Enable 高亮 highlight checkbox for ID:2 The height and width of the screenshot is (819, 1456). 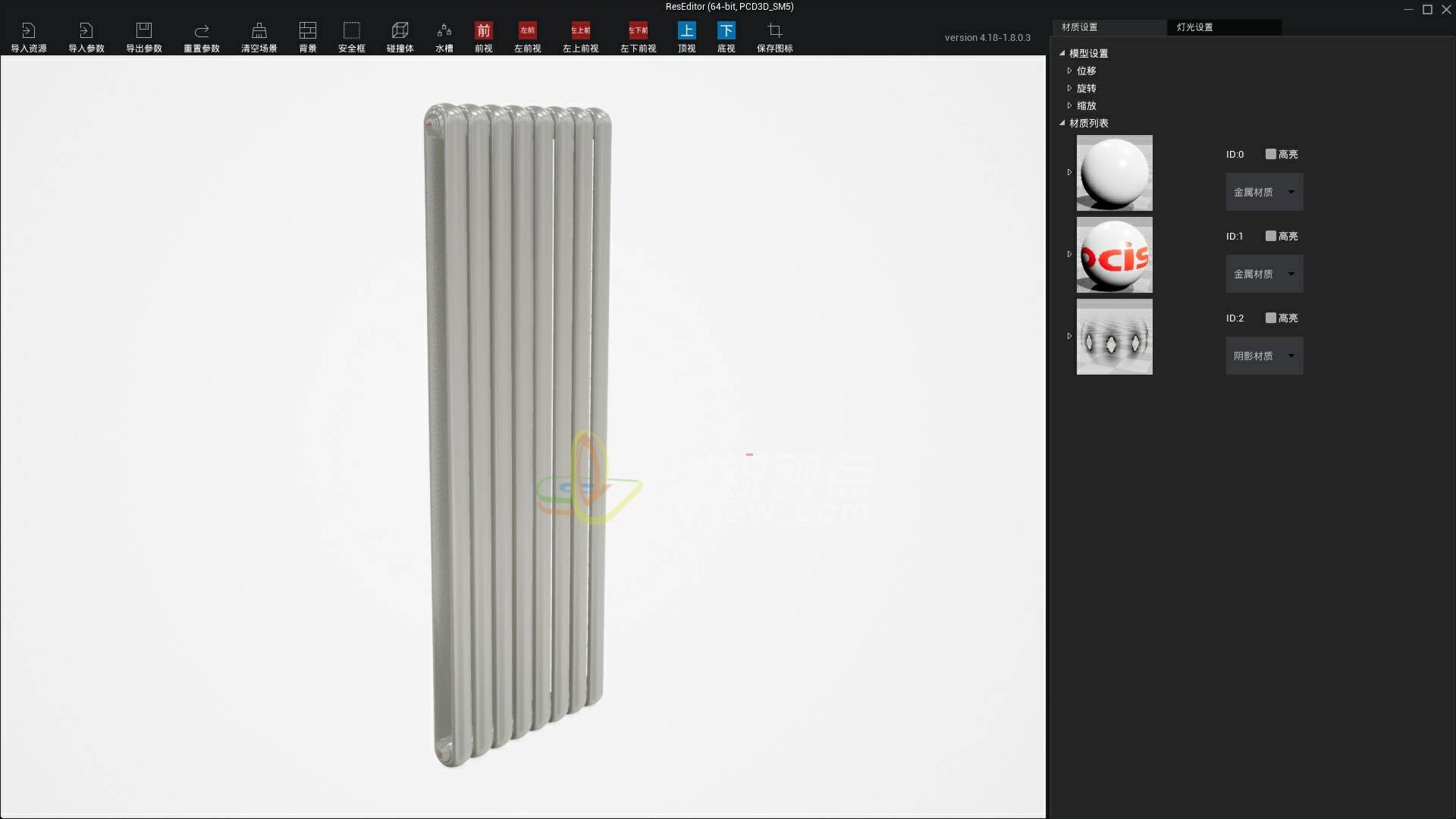tap(1270, 318)
